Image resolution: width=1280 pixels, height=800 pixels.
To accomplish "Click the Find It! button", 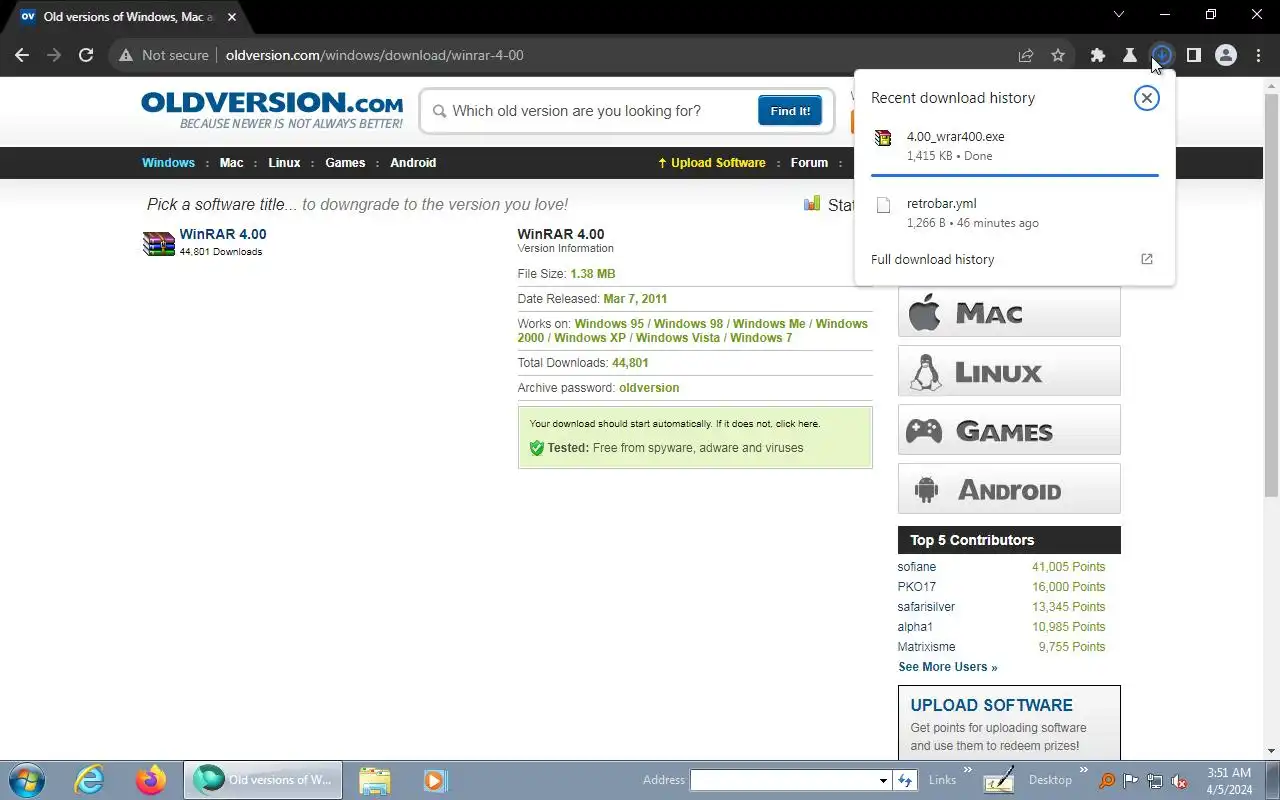I will coord(790,111).
